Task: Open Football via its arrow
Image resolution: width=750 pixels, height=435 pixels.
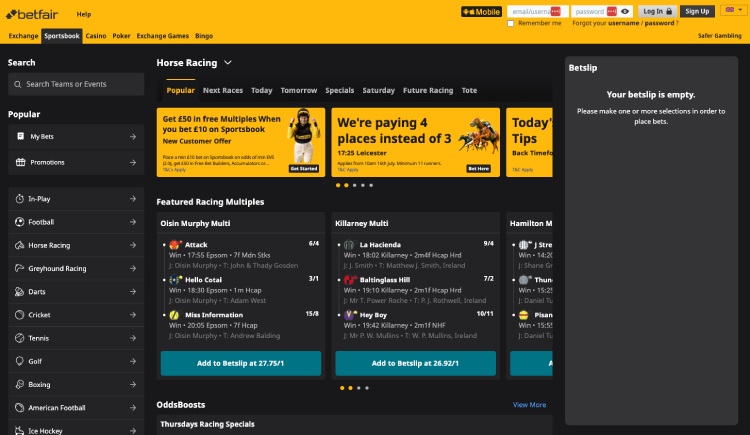Action: click(x=133, y=222)
